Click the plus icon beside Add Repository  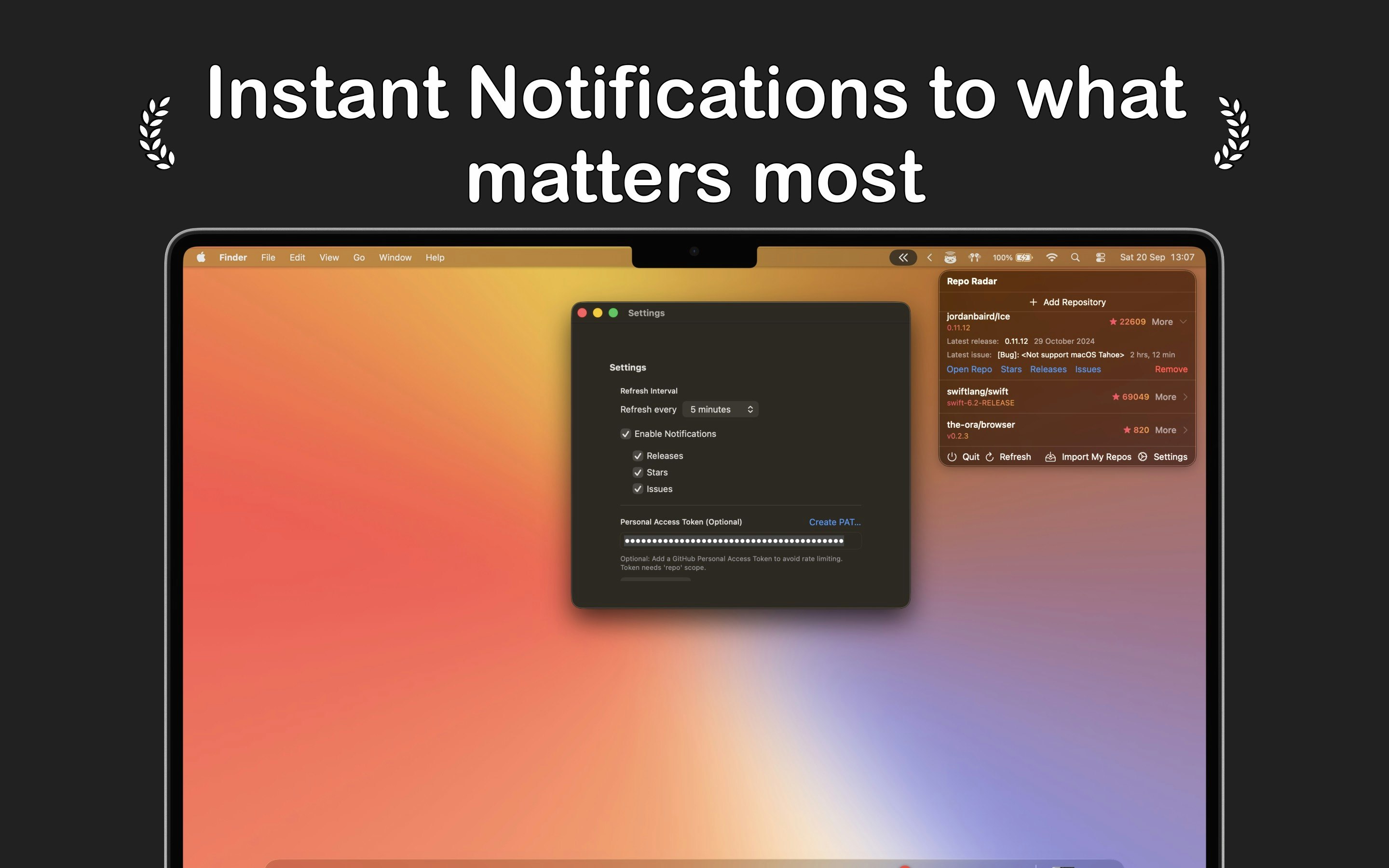(1033, 302)
